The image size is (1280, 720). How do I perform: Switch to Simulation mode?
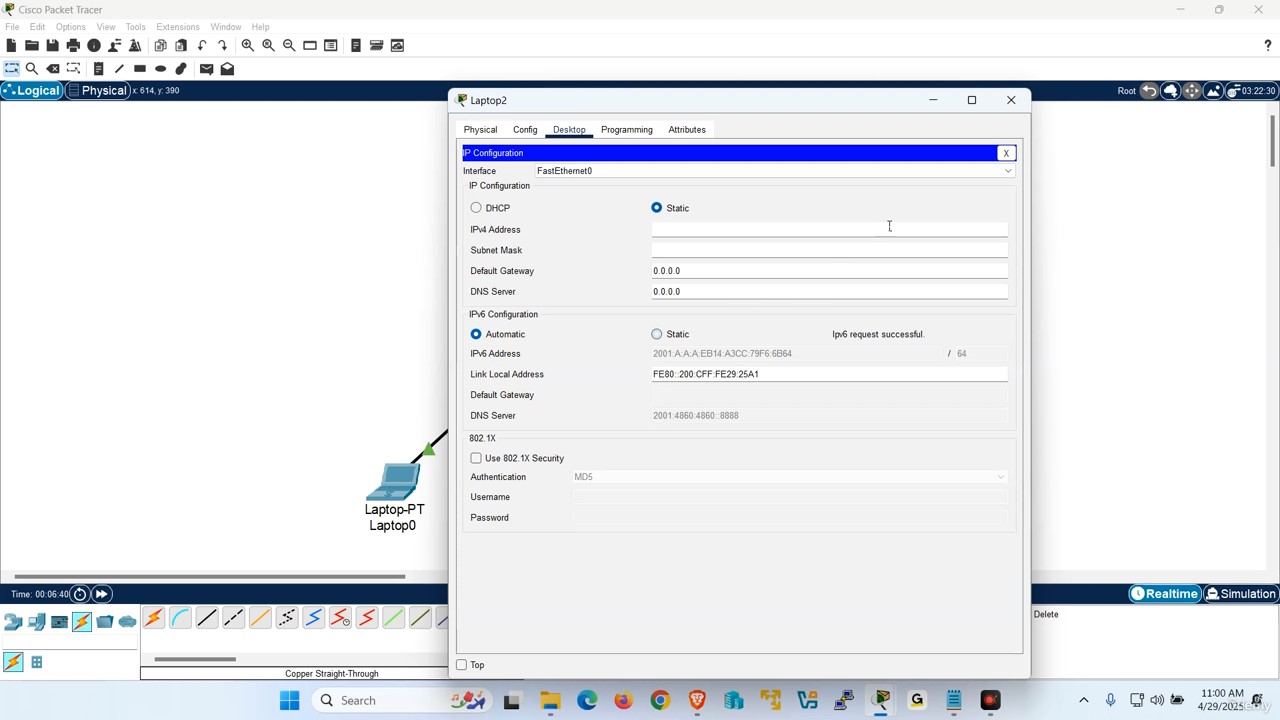(1241, 594)
